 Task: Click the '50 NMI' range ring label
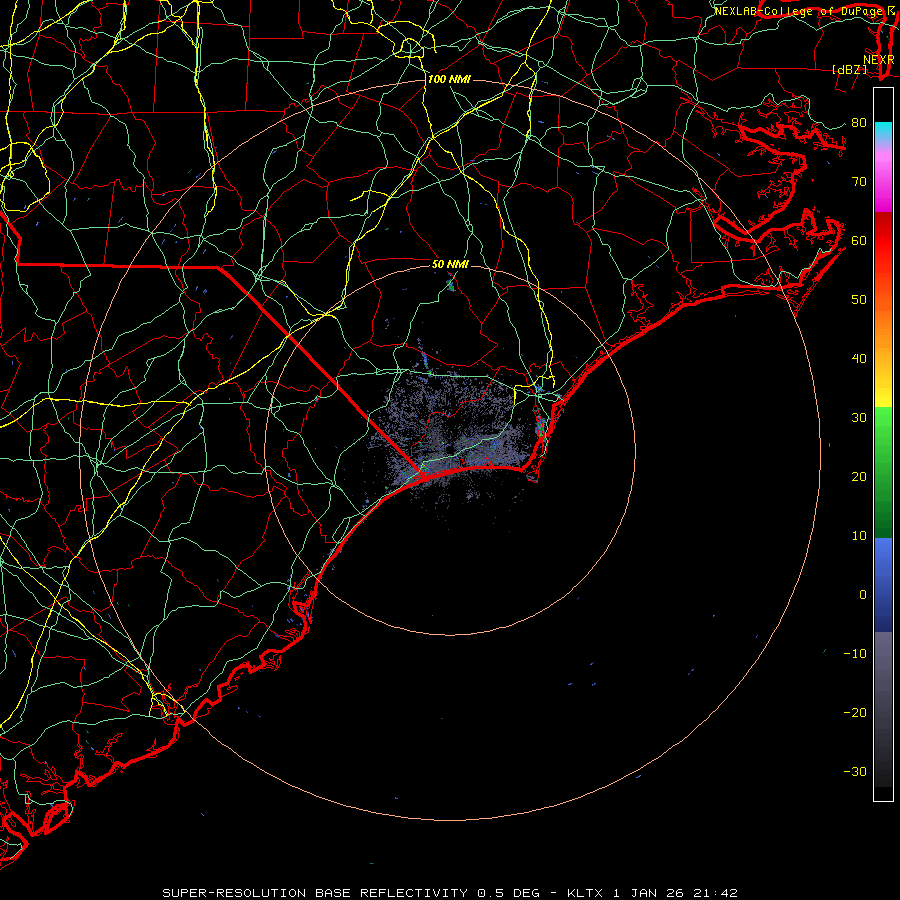pos(450,264)
